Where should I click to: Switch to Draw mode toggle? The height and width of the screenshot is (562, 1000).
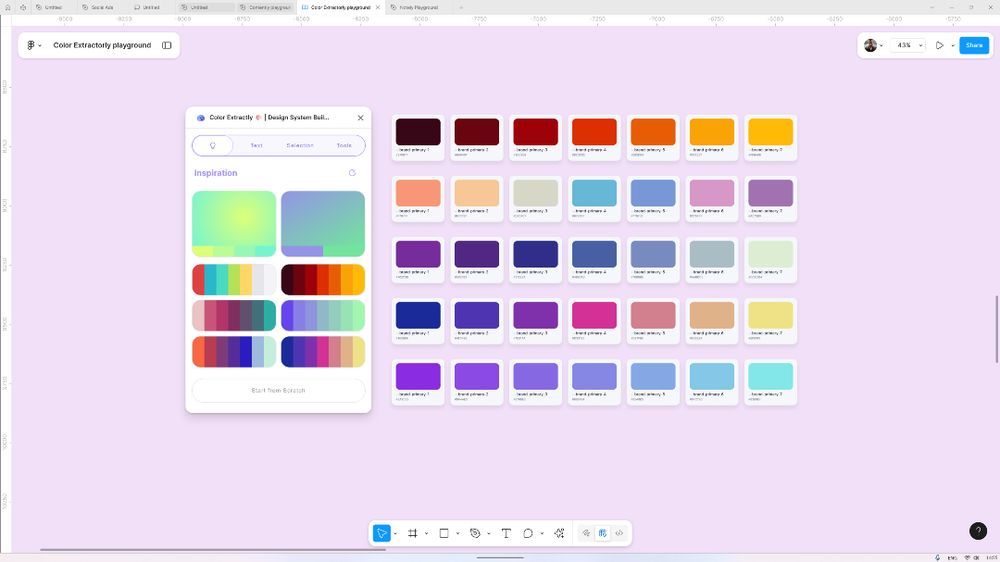[587, 533]
